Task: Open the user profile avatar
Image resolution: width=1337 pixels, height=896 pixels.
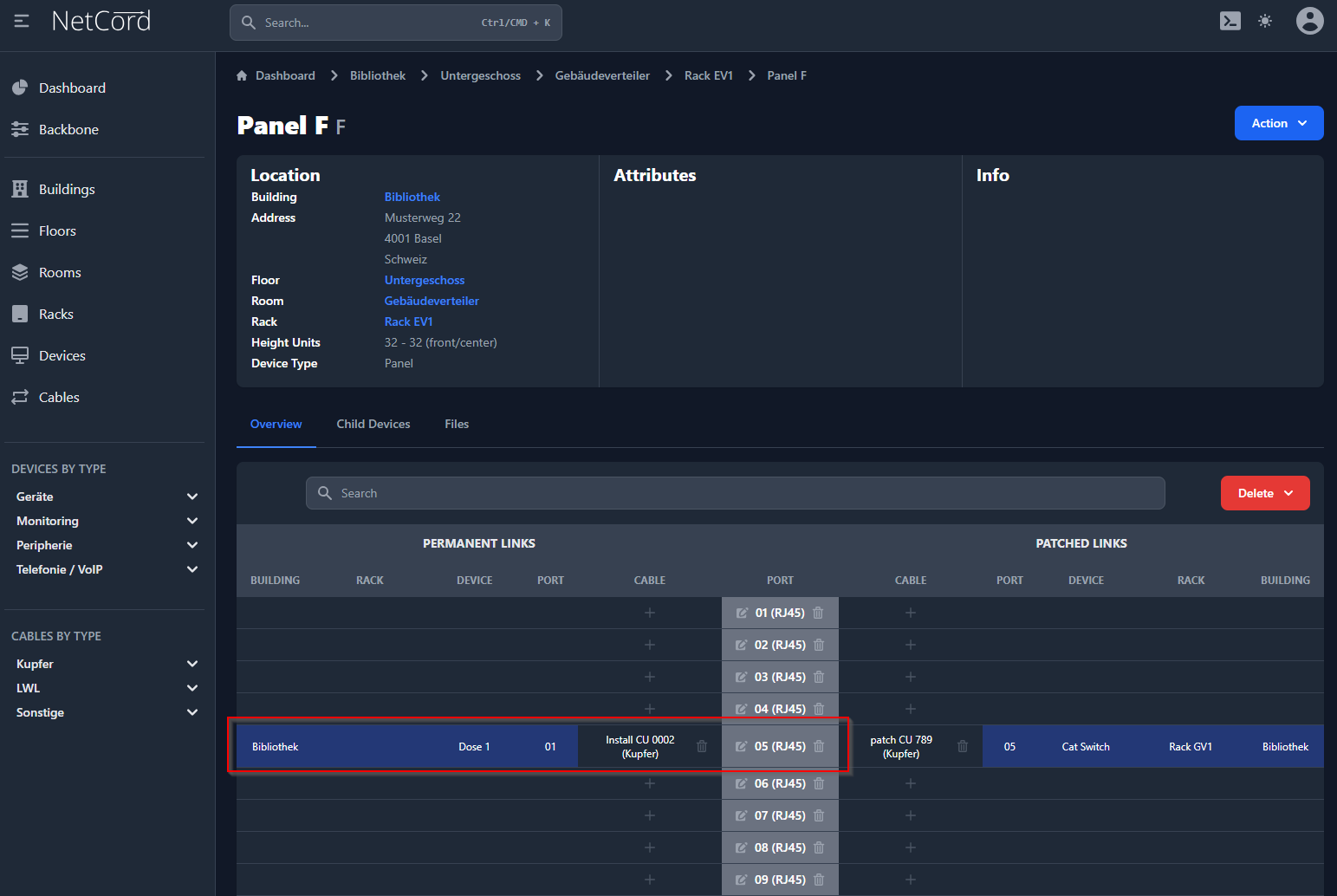Action: (x=1309, y=21)
